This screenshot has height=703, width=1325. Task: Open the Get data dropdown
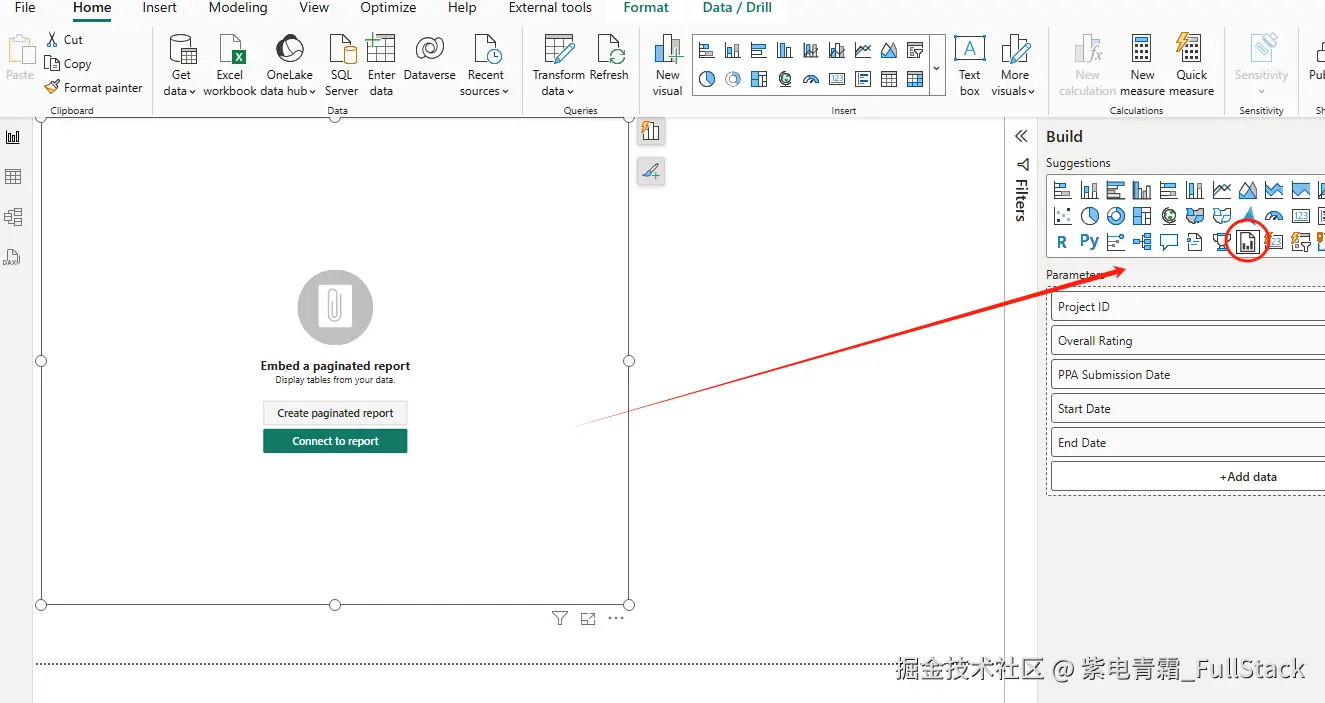coord(181,65)
